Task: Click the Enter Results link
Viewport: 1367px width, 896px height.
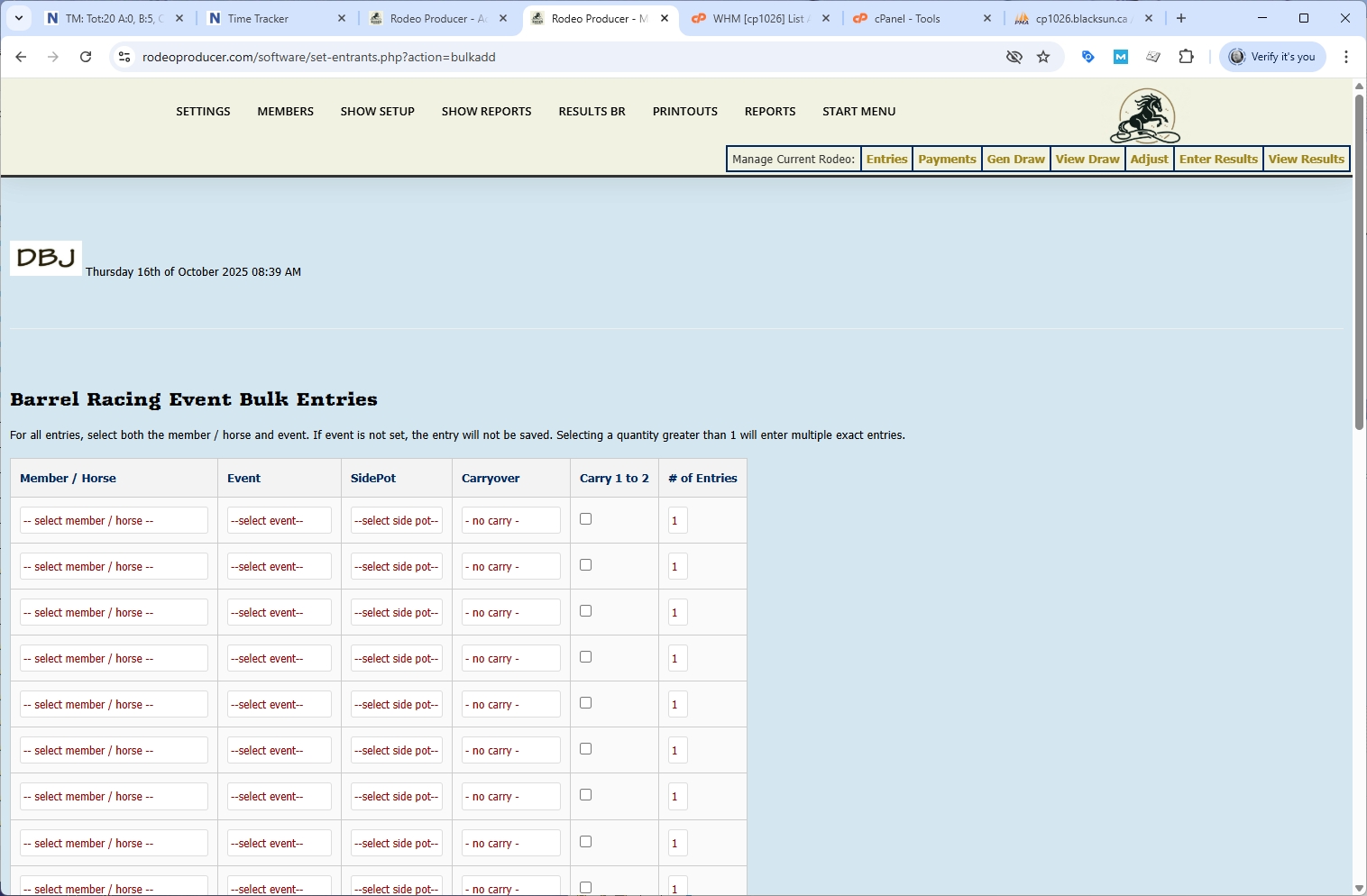Action: (x=1218, y=159)
